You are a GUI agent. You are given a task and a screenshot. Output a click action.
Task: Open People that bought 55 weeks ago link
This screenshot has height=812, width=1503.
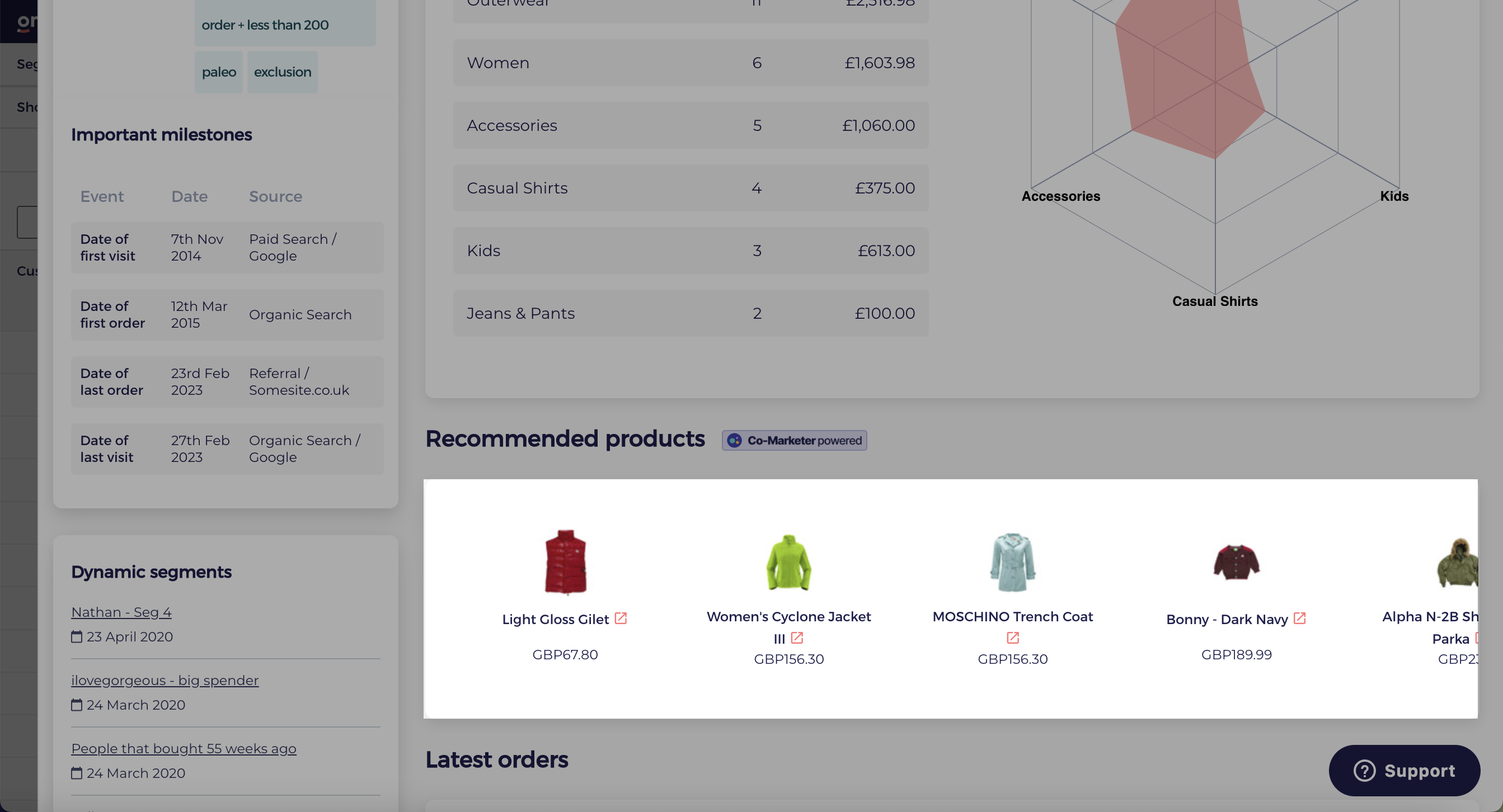(x=183, y=748)
